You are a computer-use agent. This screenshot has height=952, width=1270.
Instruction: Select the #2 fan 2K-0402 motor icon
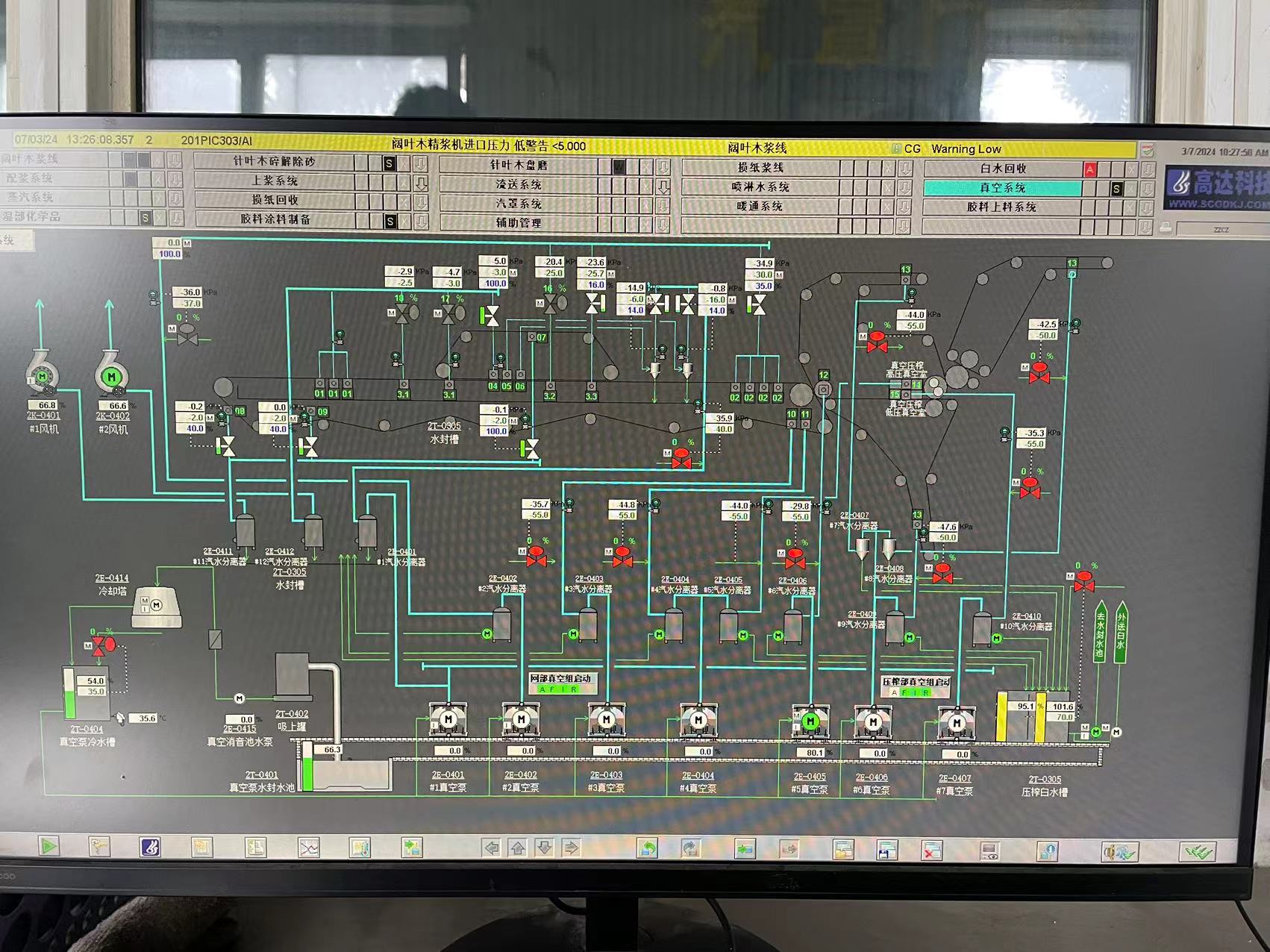click(x=112, y=377)
